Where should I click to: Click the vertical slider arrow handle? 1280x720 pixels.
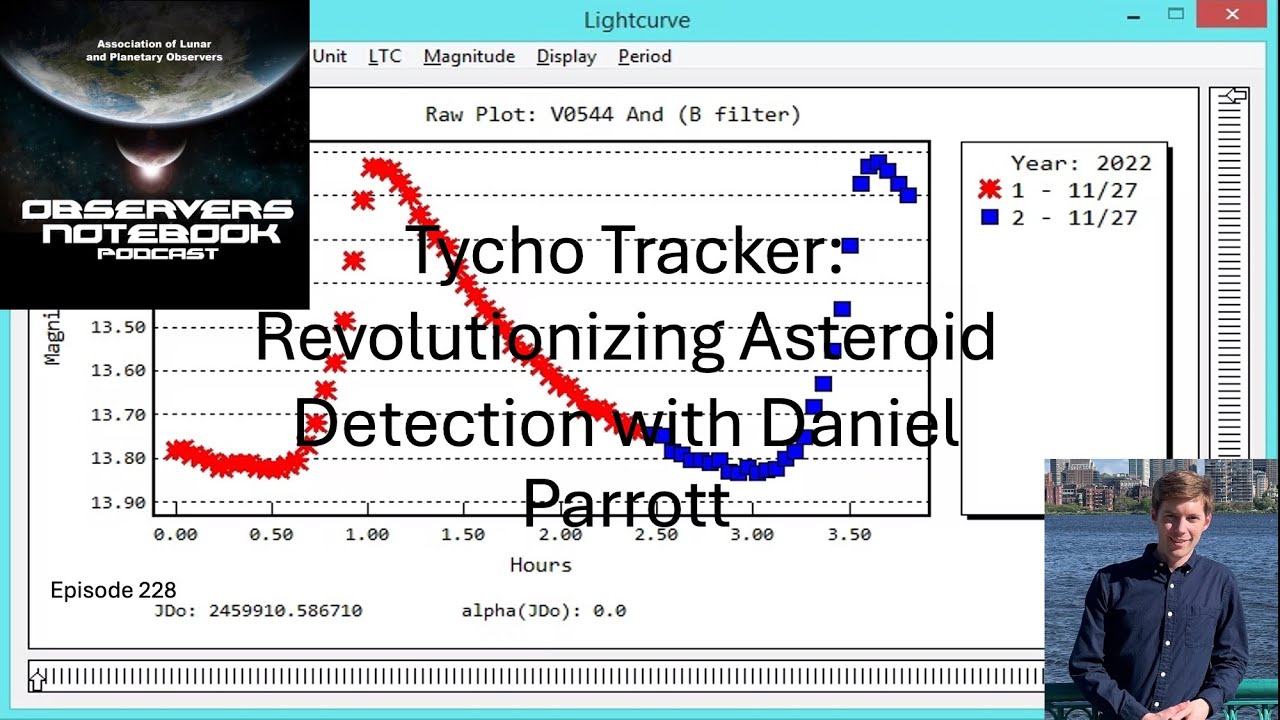pos(1234,96)
